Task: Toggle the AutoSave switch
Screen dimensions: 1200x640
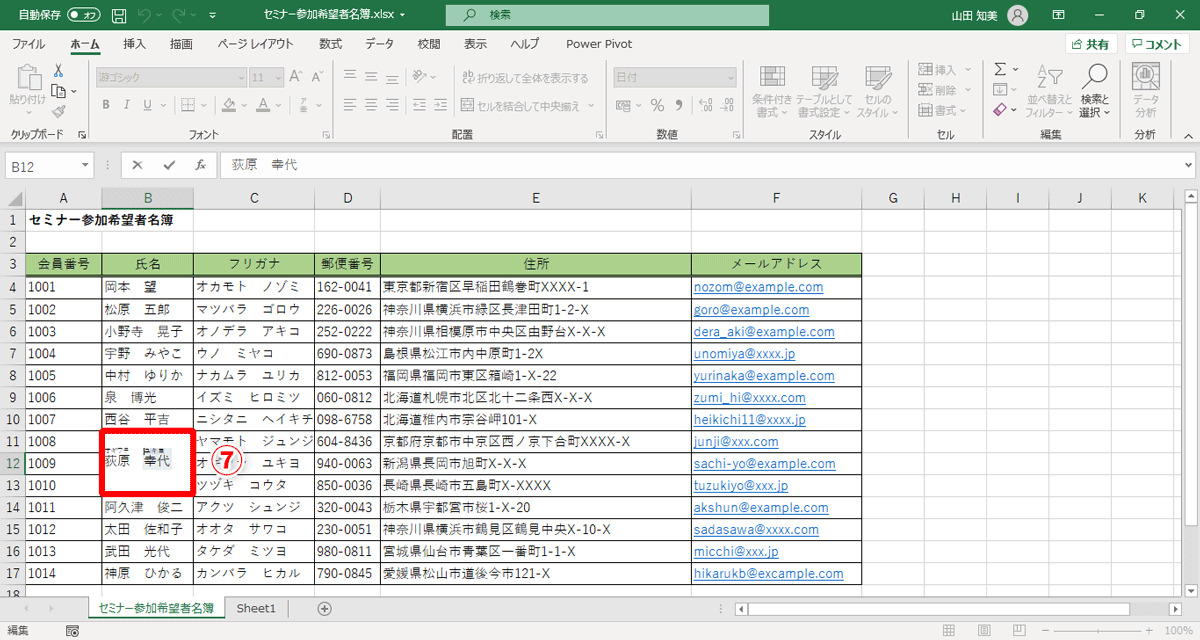Action: pos(85,16)
